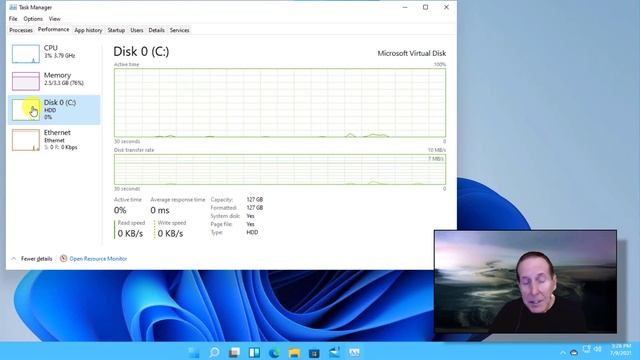Click the Disk 0 (C:) heading
Viewport: 640px width, 360px height.
coord(141,51)
